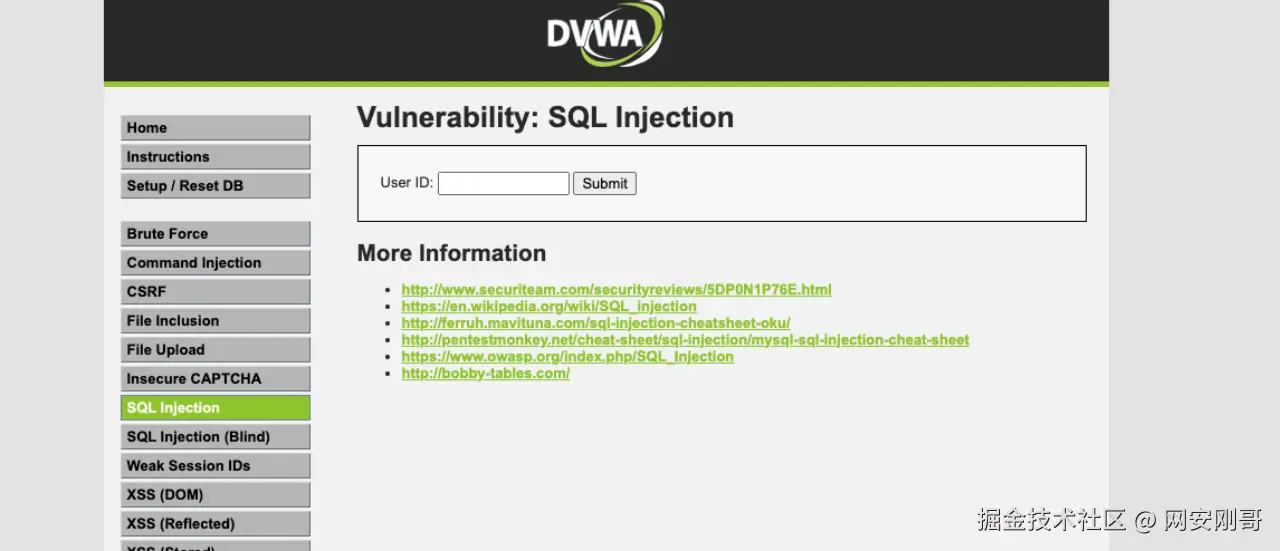Click the Submit button
1280x551 pixels.
pyautogui.click(x=605, y=183)
